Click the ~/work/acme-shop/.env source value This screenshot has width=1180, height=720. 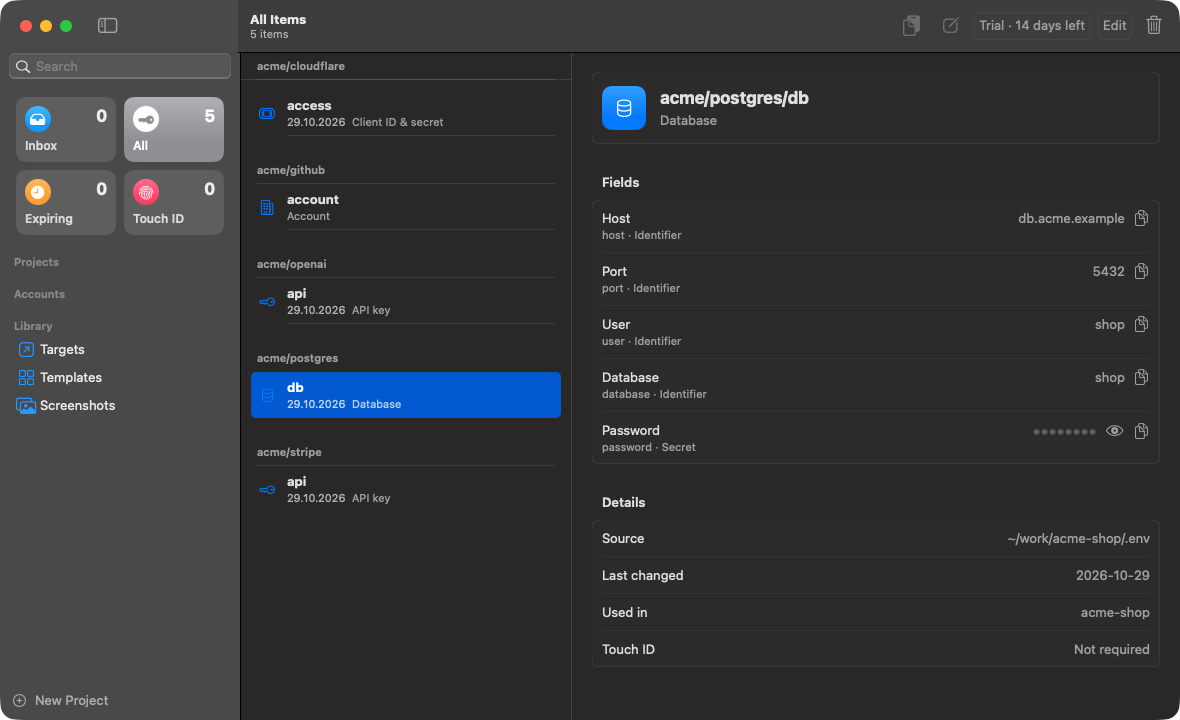[x=1078, y=539]
